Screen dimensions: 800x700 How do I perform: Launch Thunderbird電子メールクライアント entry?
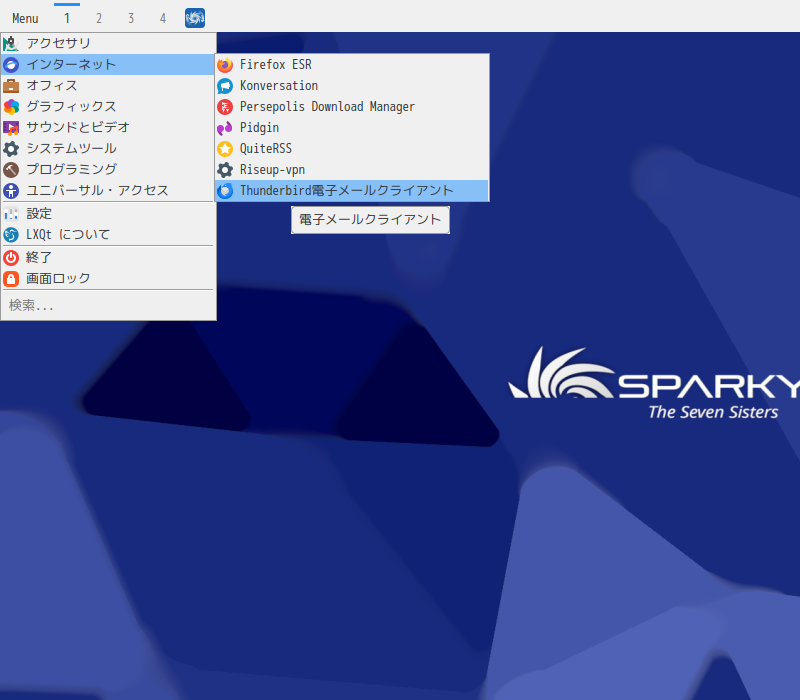tap(352, 190)
